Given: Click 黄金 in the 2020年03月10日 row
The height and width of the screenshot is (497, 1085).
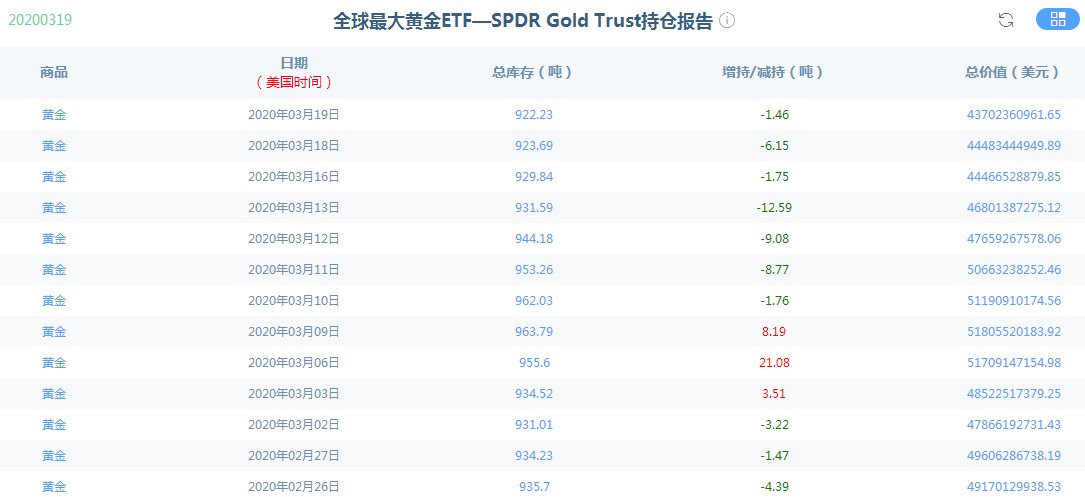Looking at the screenshot, I should pyautogui.click(x=54, y=301).
